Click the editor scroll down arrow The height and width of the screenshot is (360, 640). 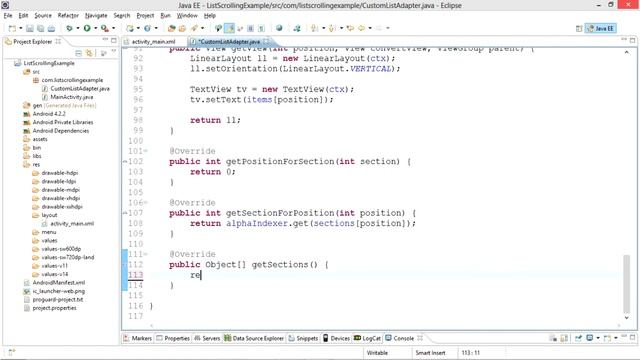click(x=627, y=318)
